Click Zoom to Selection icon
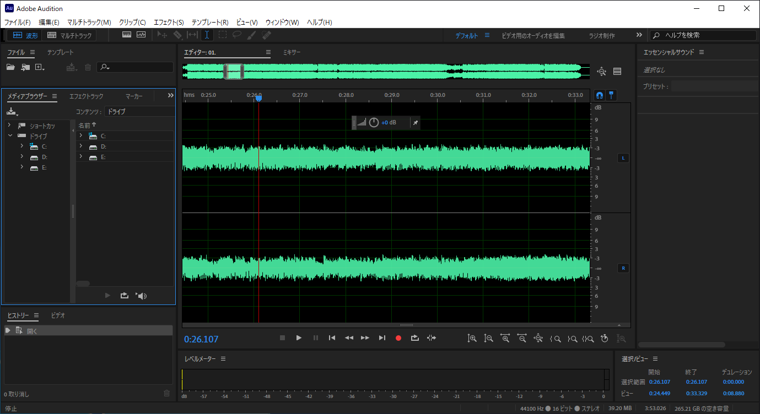This screenshot has width=760, height=414. (588, 338)
